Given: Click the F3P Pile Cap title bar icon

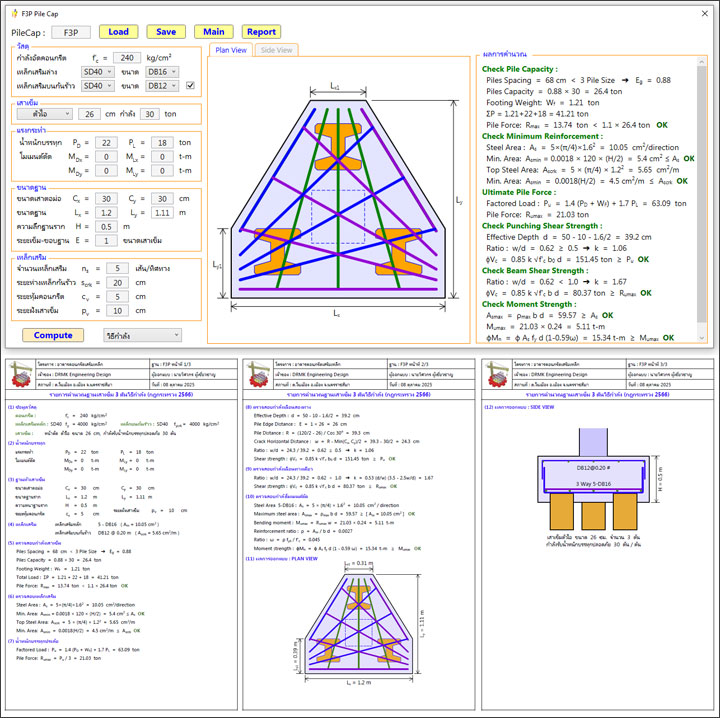Looking at the screenshot, I should [12, 10].
